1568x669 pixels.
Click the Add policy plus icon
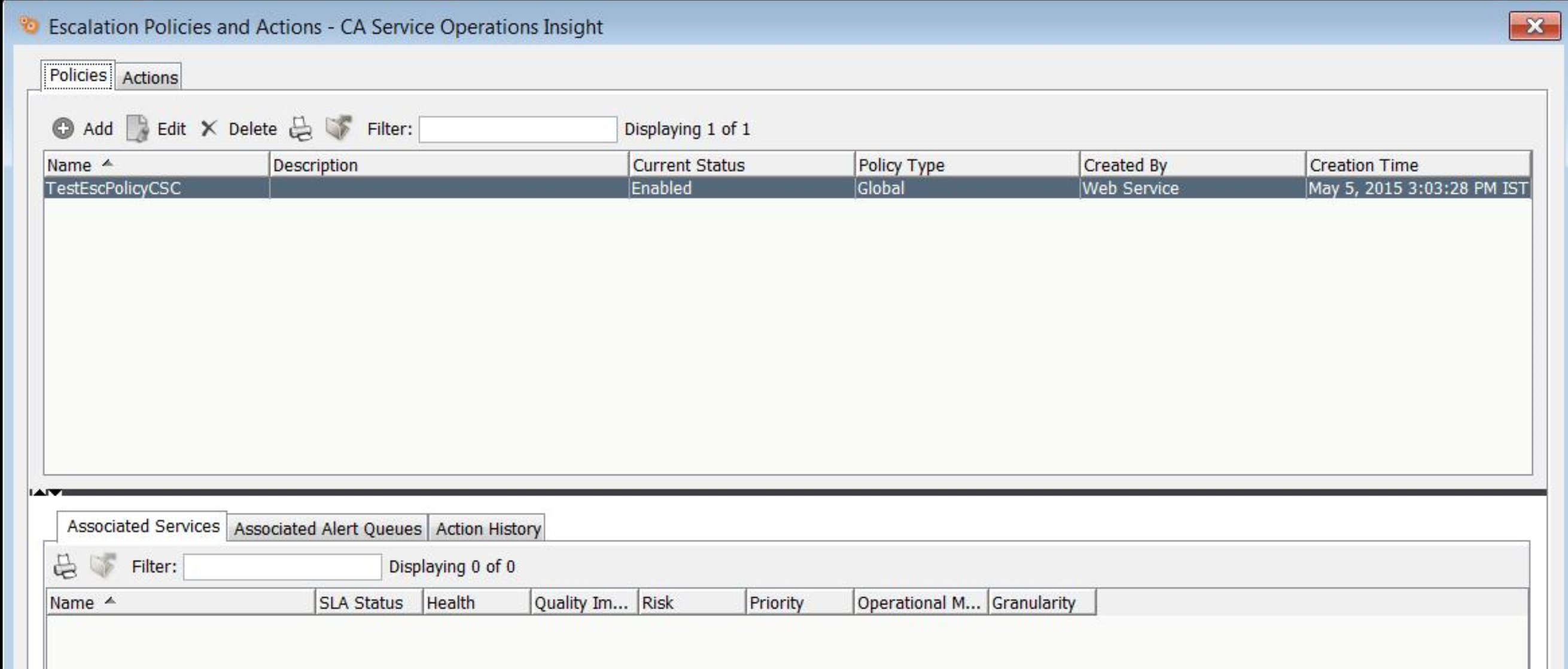coord(63,129)
